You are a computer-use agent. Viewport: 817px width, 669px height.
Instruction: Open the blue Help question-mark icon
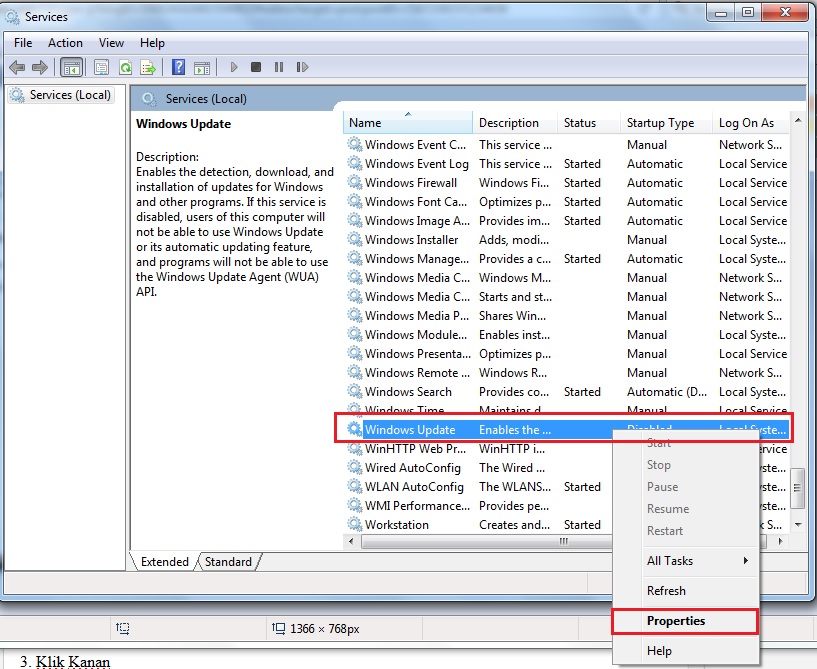[x=178, y=67]
